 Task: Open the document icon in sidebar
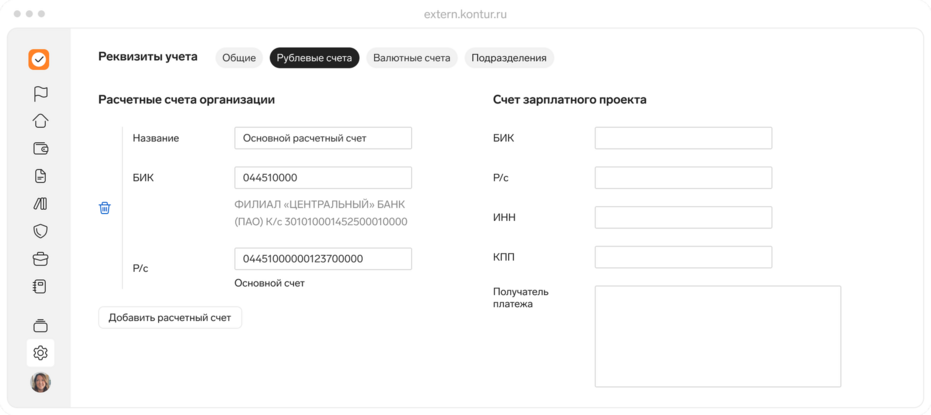point(40,176)
